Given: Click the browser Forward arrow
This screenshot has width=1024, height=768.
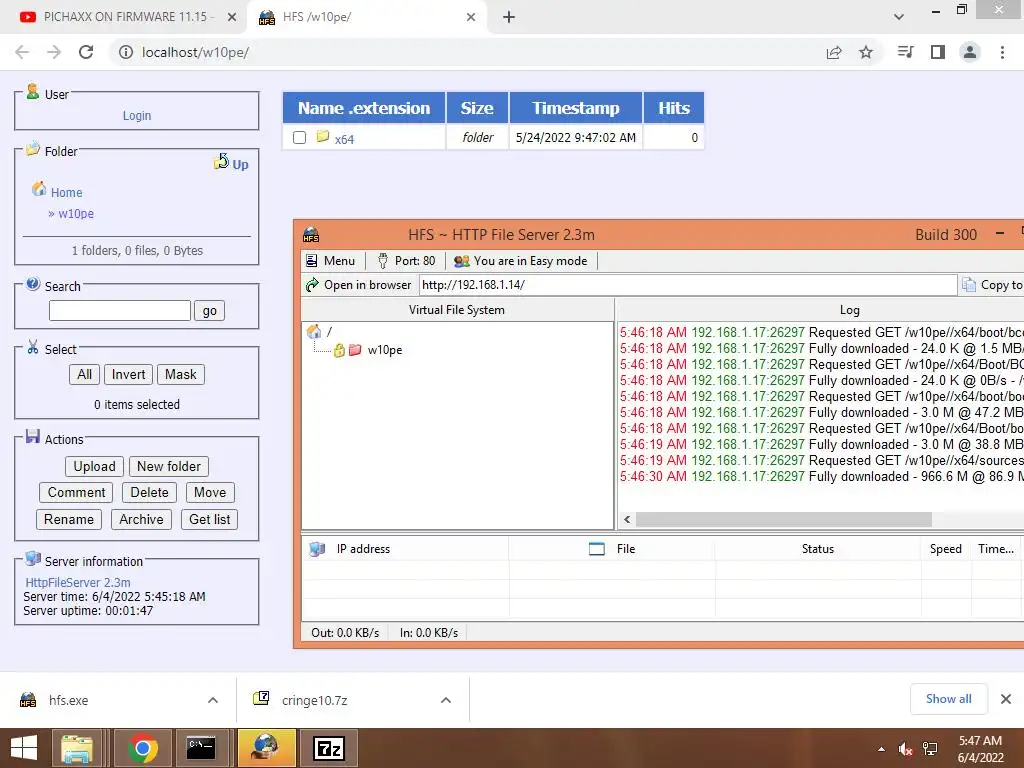Looking at the screenshot, I should tap(54, 52).
